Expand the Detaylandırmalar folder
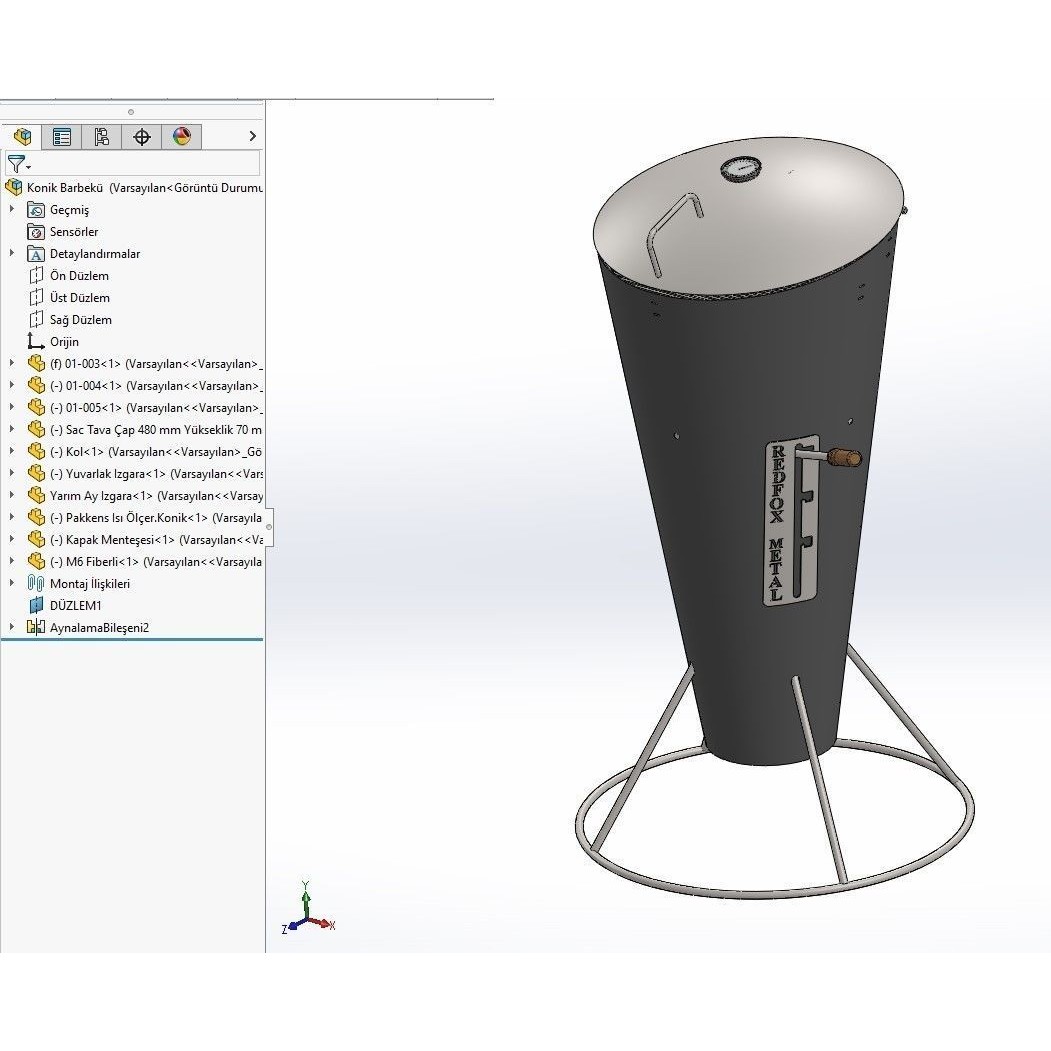The height and width of the screenshot is (1051, 1051). click(11, 253)
